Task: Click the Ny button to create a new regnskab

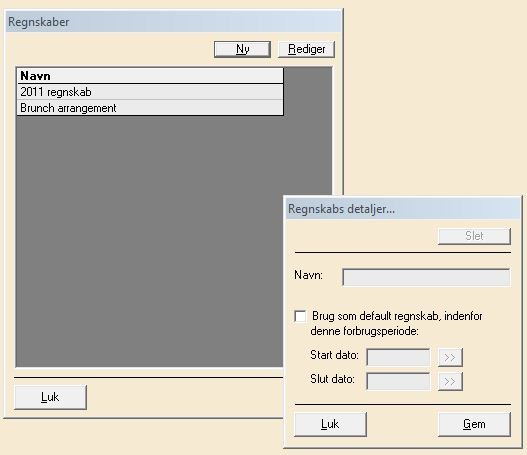Action: tap(242, 49)
